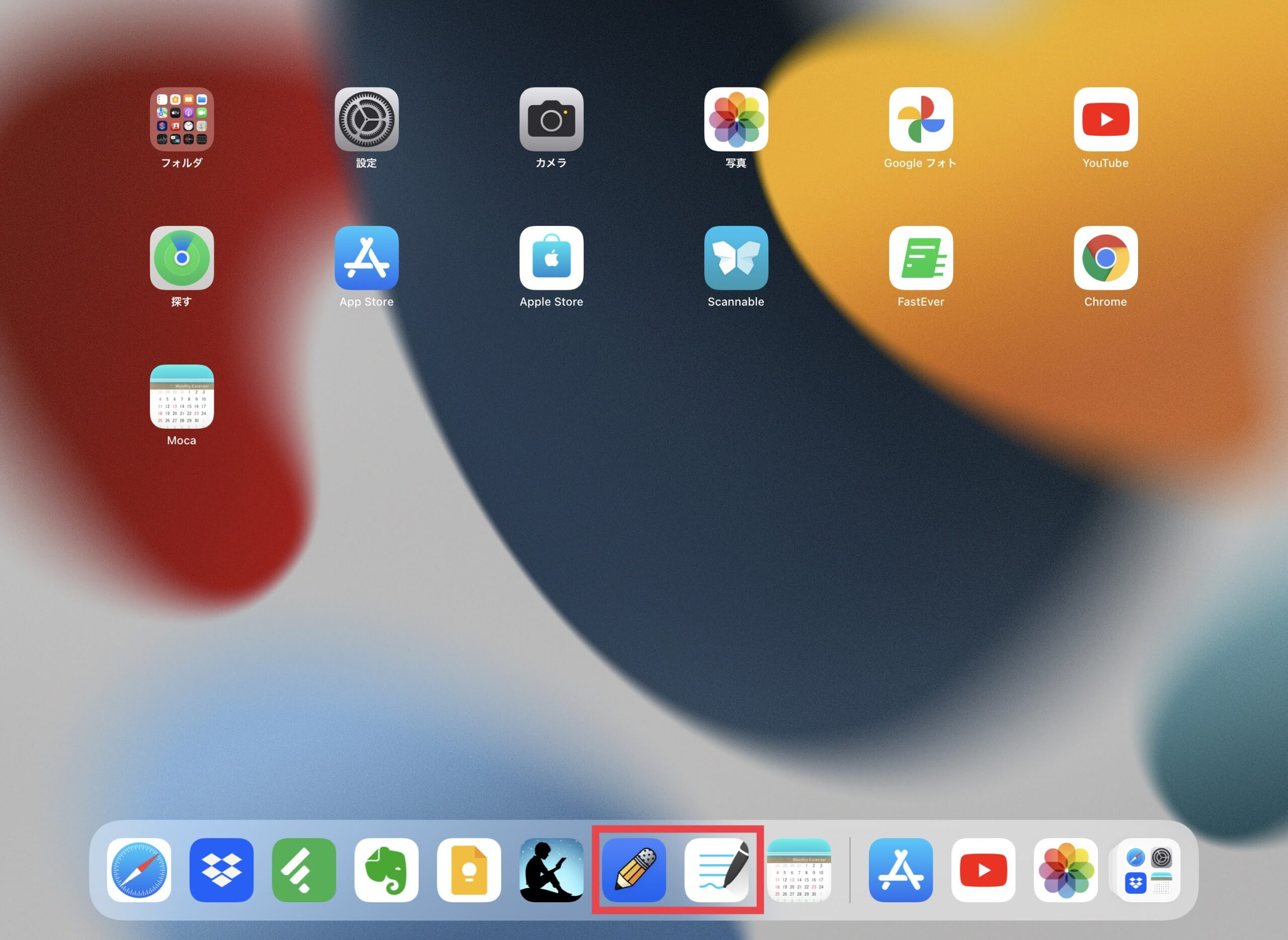Screen dimensions: 1288x940
Task: Open YouTube from home screen grid
Action: [1105, 119]
